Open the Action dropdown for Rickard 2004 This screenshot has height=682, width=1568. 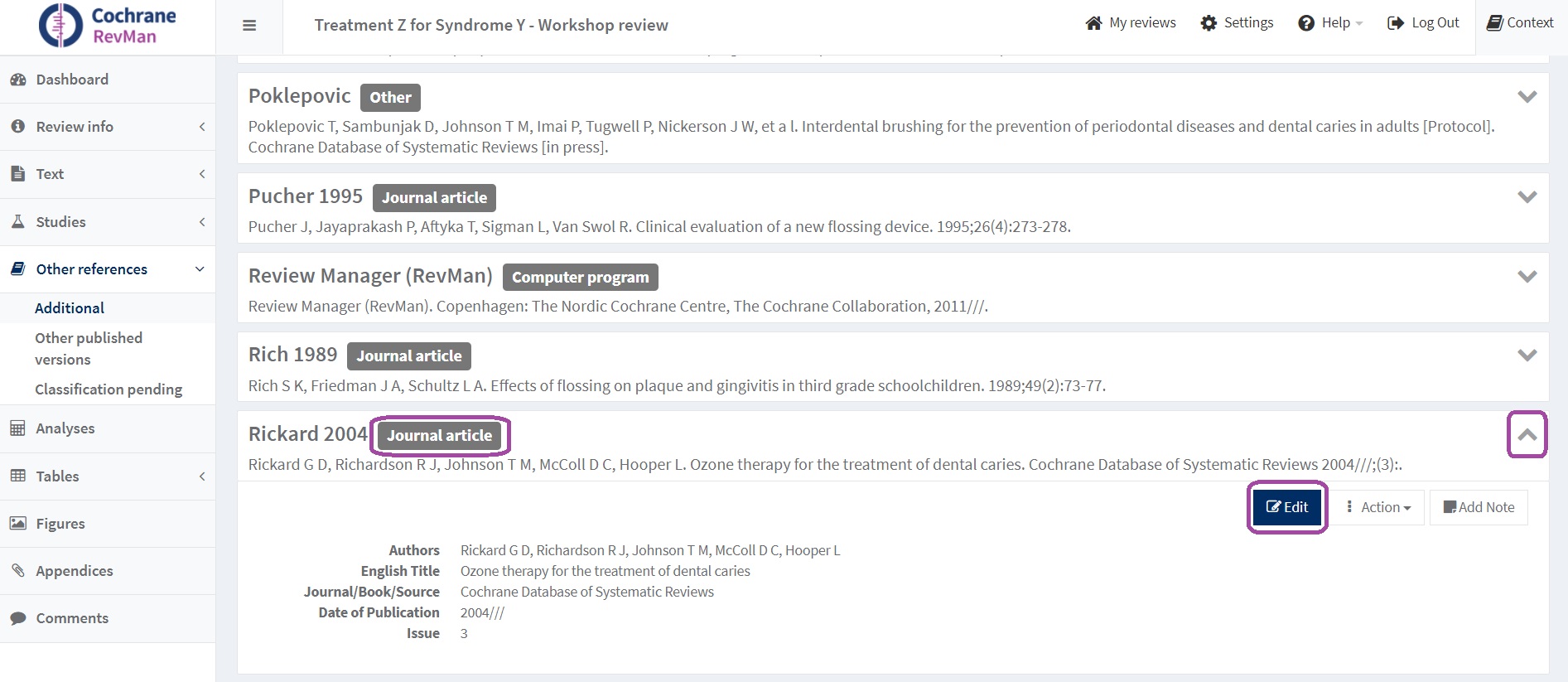click(1379, 507)
